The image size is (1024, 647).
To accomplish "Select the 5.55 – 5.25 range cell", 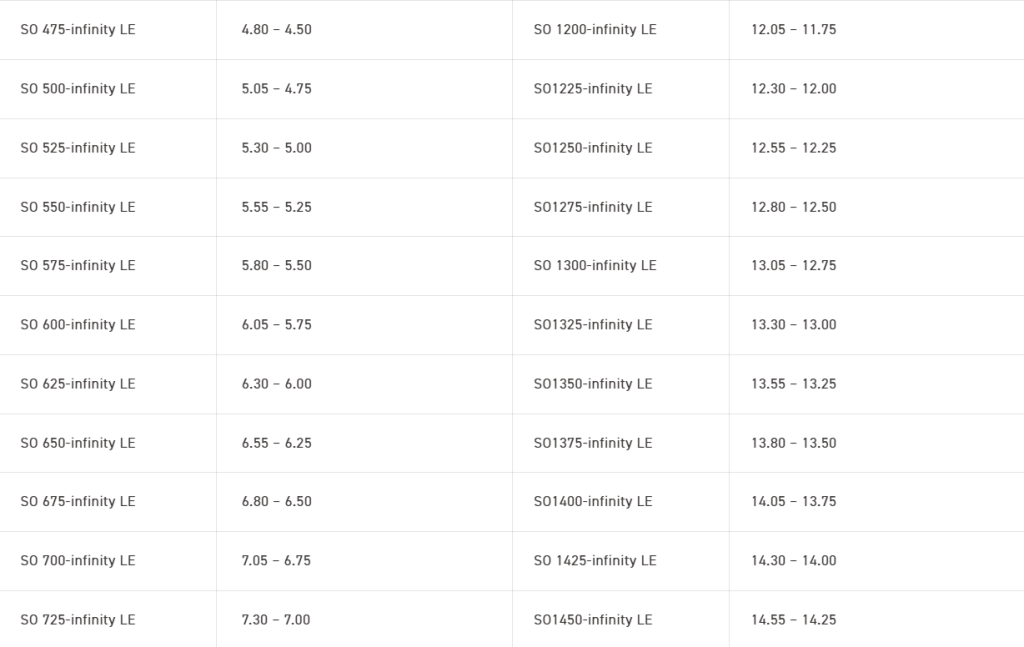I will tap(277, 207).
